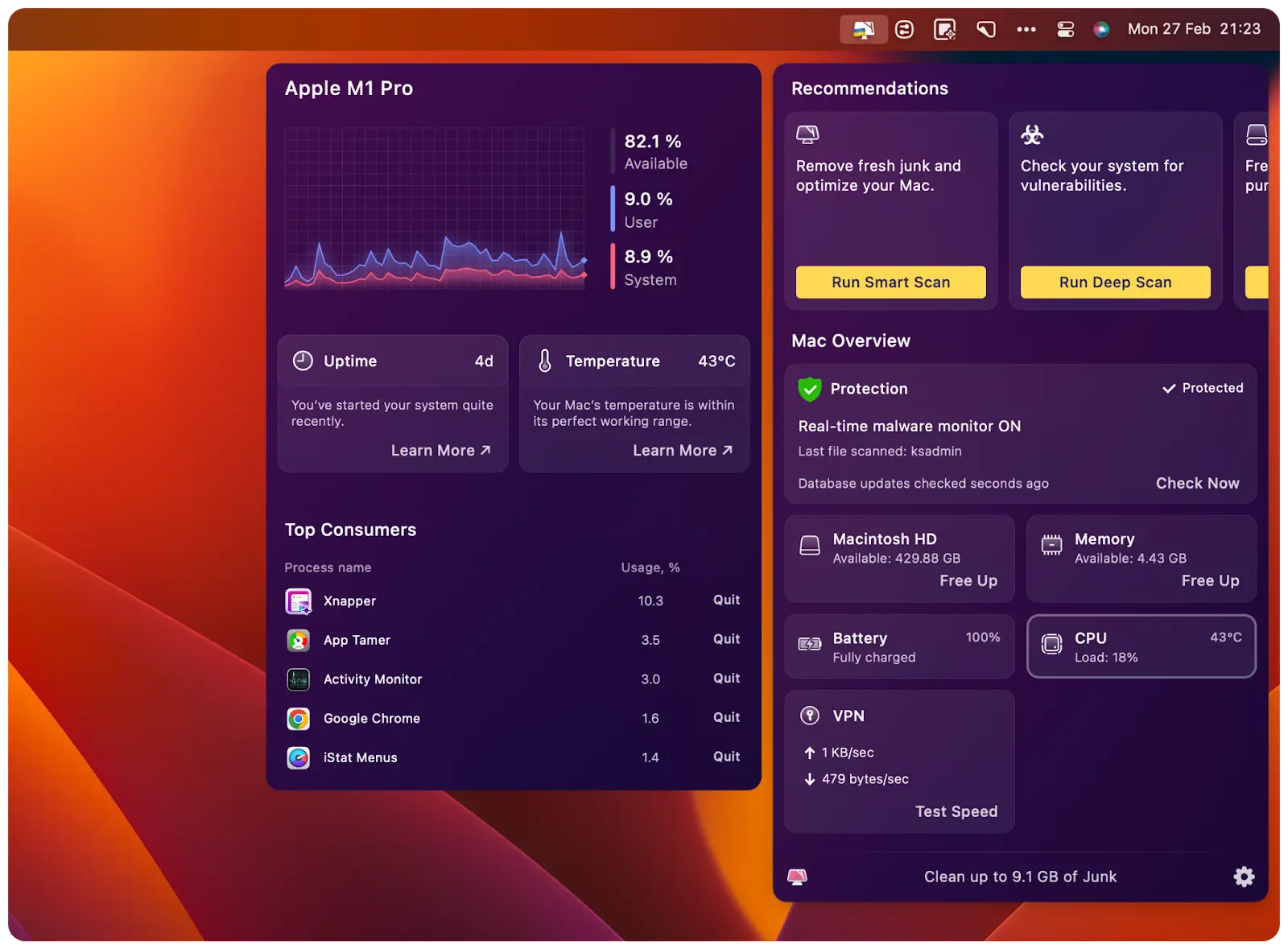This screenshot has width=1288, height=949.
Task: Click the CPU chip icon
Action: (x=1052, y=644)
